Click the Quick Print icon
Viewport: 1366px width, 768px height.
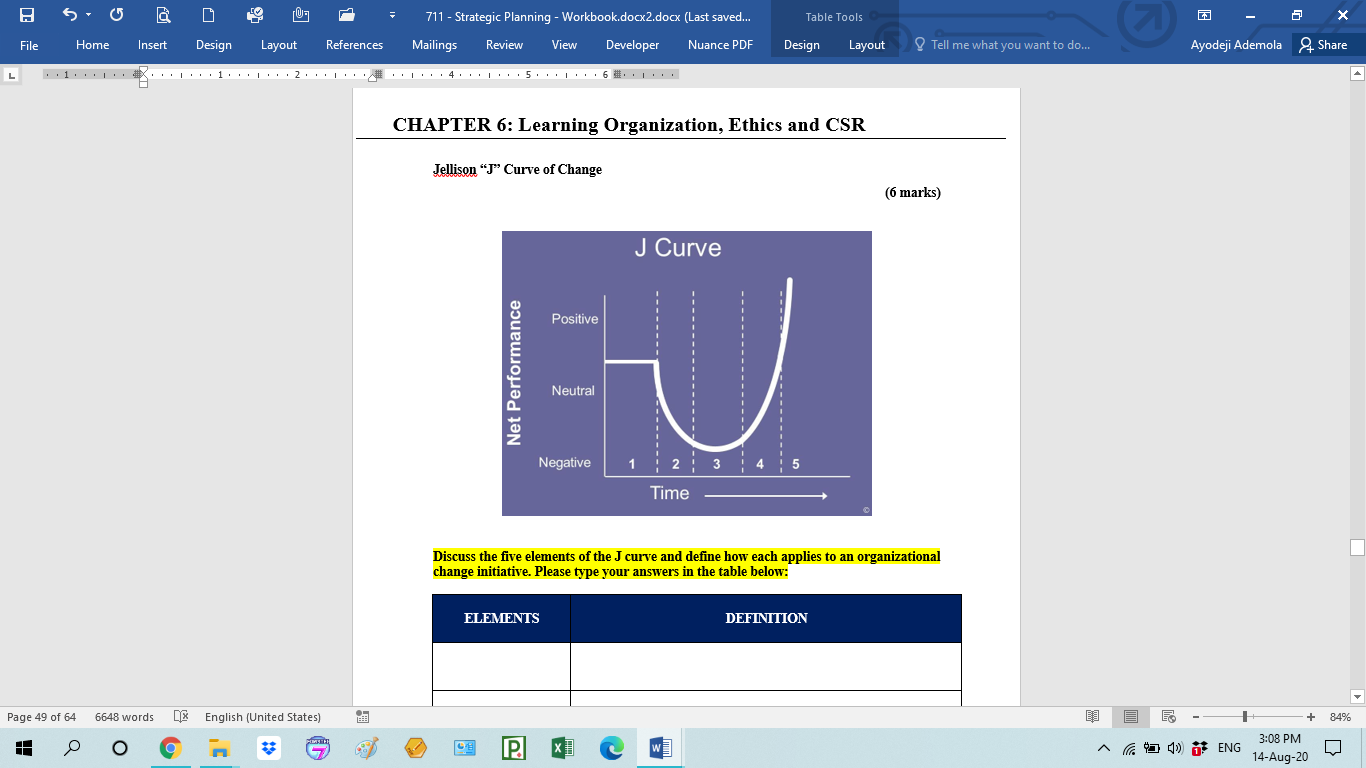click(256, 15)
